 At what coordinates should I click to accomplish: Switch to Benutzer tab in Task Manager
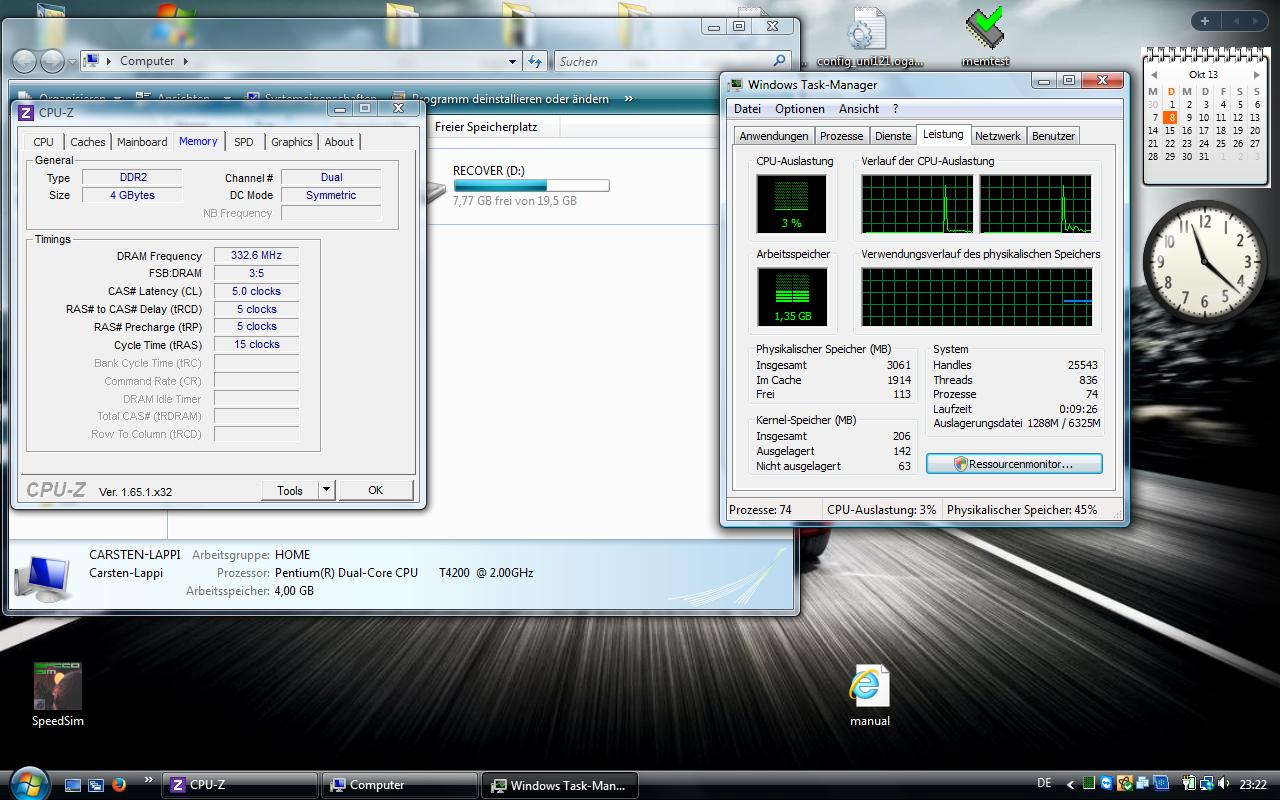1053,136
